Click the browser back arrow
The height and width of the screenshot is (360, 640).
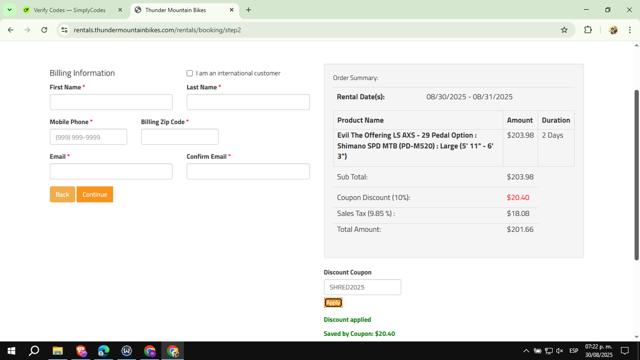point(11,30)
